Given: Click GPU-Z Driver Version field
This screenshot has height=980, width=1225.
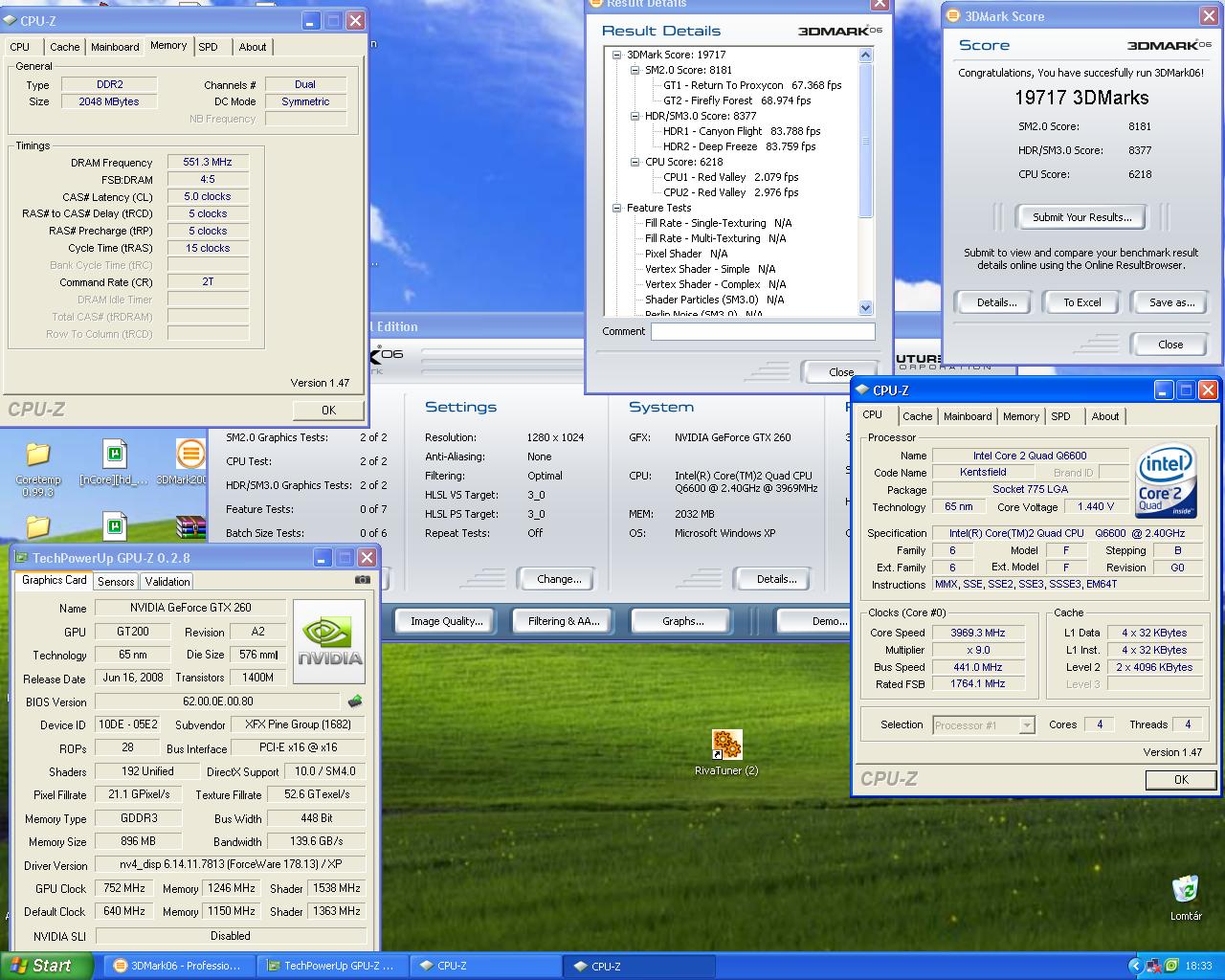Looking at the screenshot, I should click(x=230, y=864).
